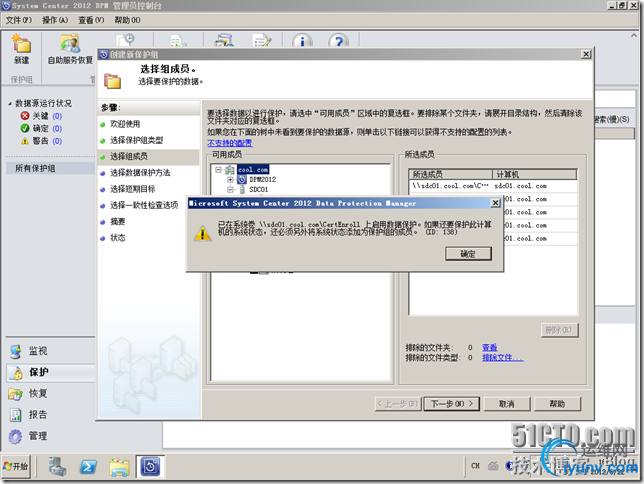
Task: Click the 警告 yellow warning icon
Action: (x=25, y=141)
